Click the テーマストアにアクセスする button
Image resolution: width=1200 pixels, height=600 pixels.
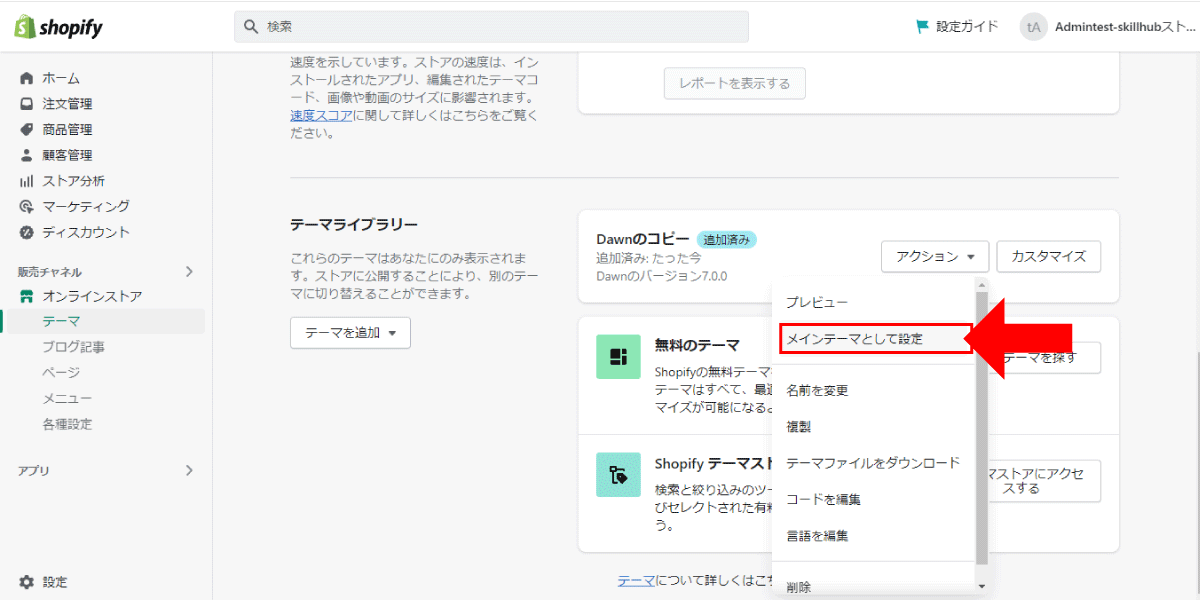coord(1044,481)
